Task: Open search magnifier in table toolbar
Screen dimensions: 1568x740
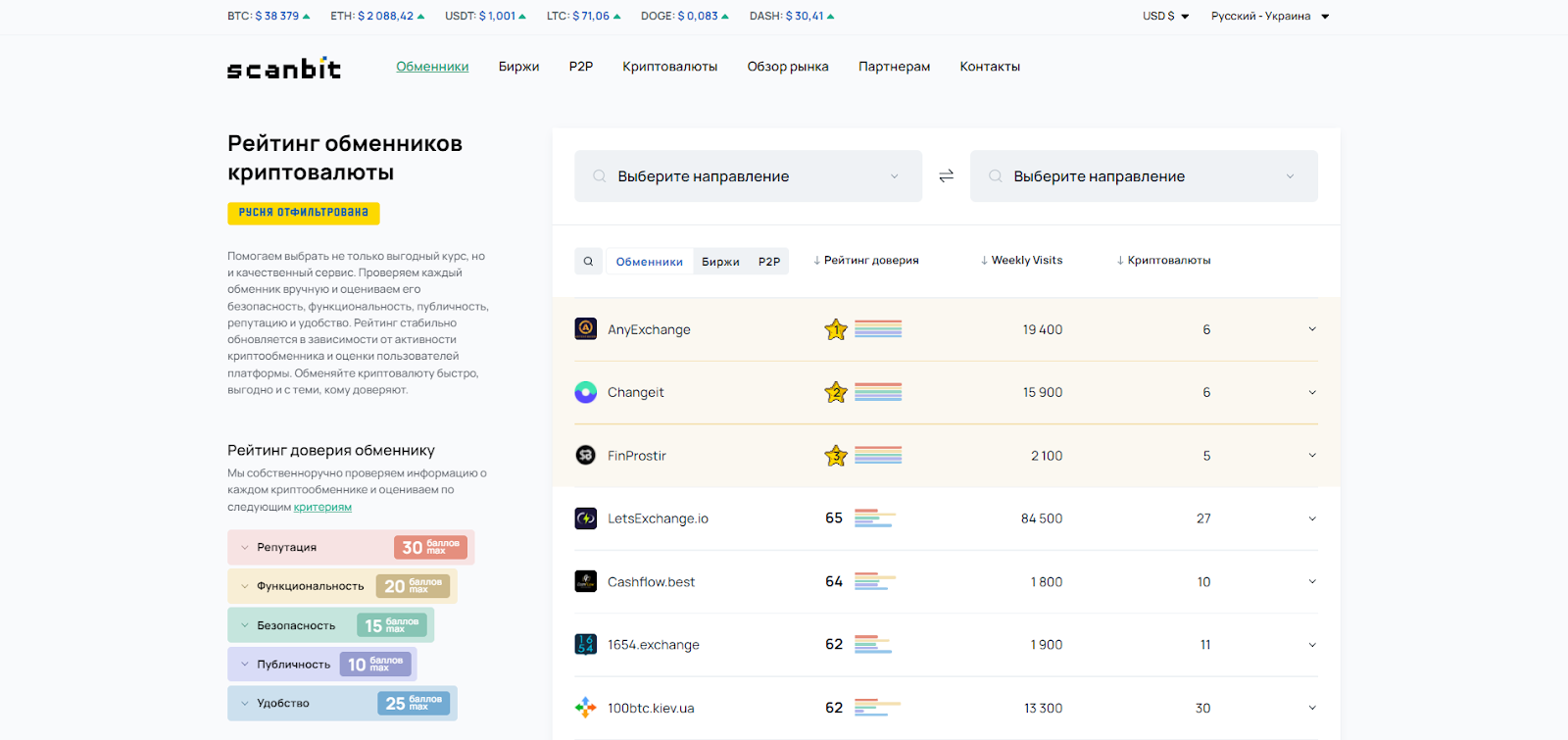Action: (588, 261)
